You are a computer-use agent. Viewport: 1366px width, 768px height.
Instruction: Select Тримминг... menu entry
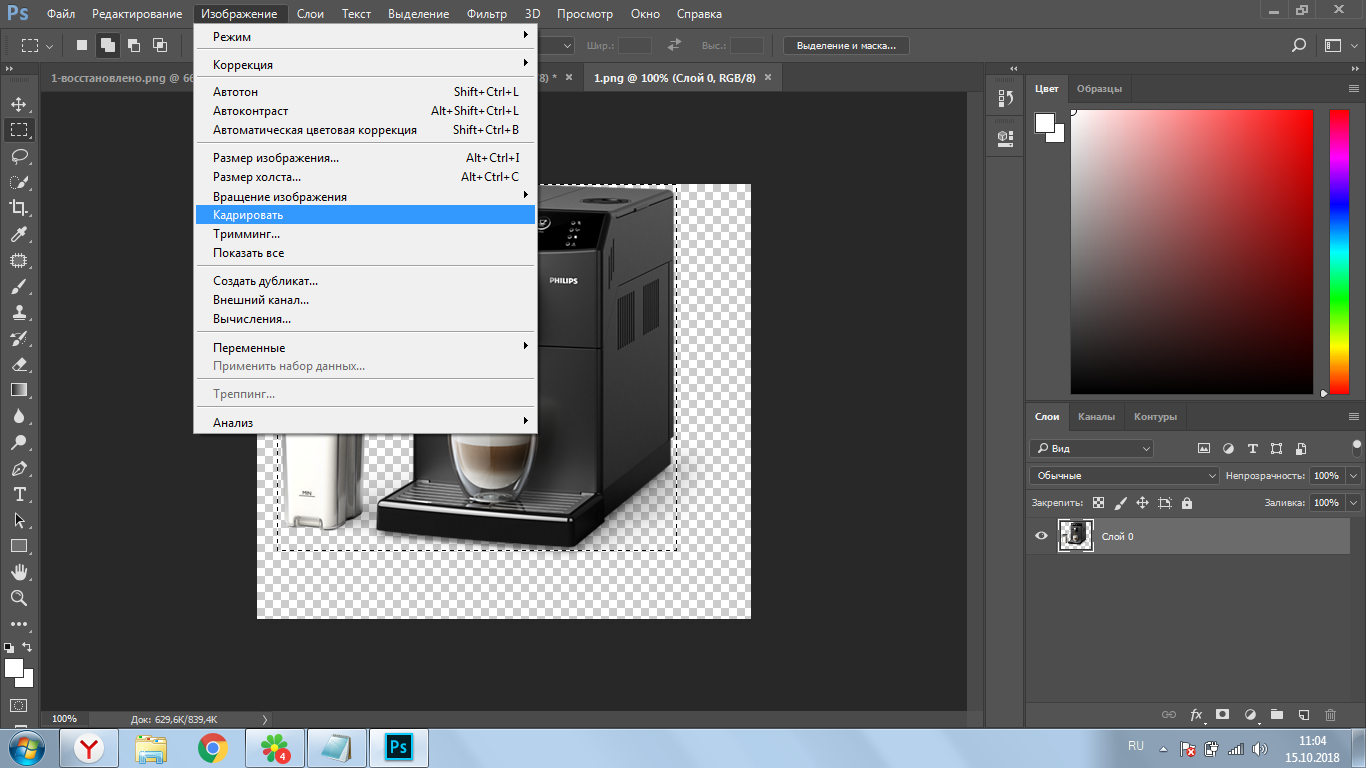pos(365,234)
